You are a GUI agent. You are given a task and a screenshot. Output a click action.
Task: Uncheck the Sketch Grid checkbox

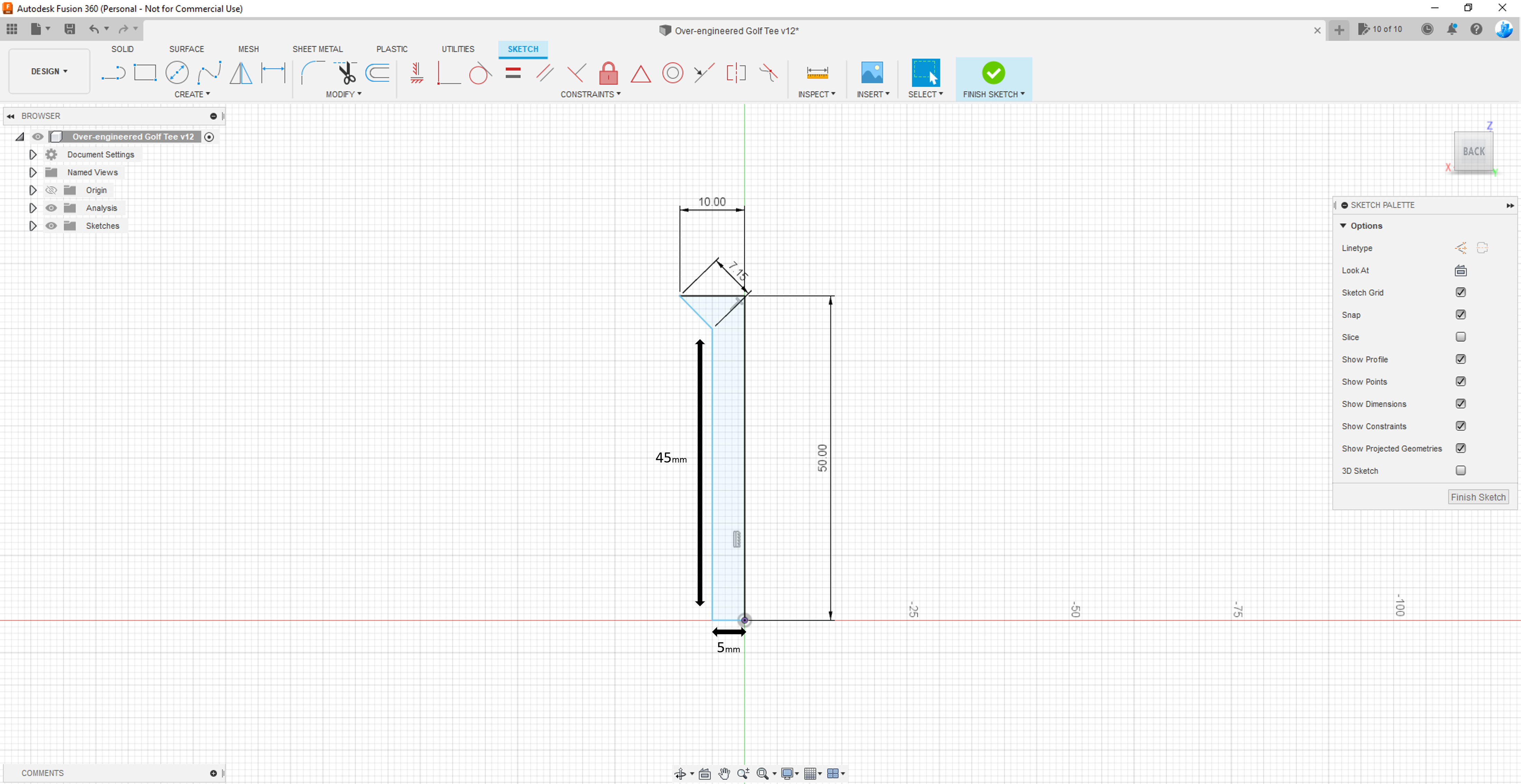(1460, 292)
